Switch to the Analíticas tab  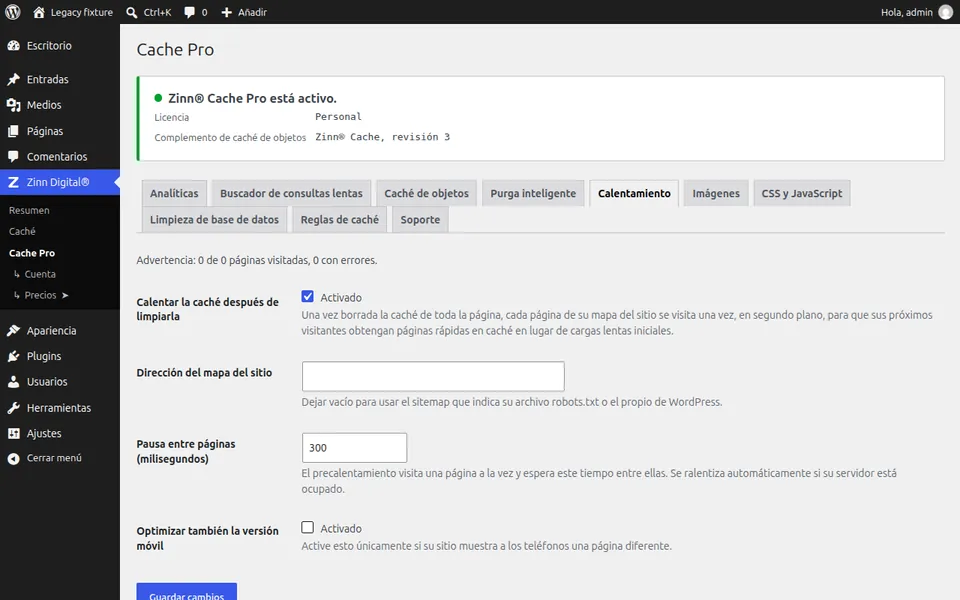coord(174,193)
